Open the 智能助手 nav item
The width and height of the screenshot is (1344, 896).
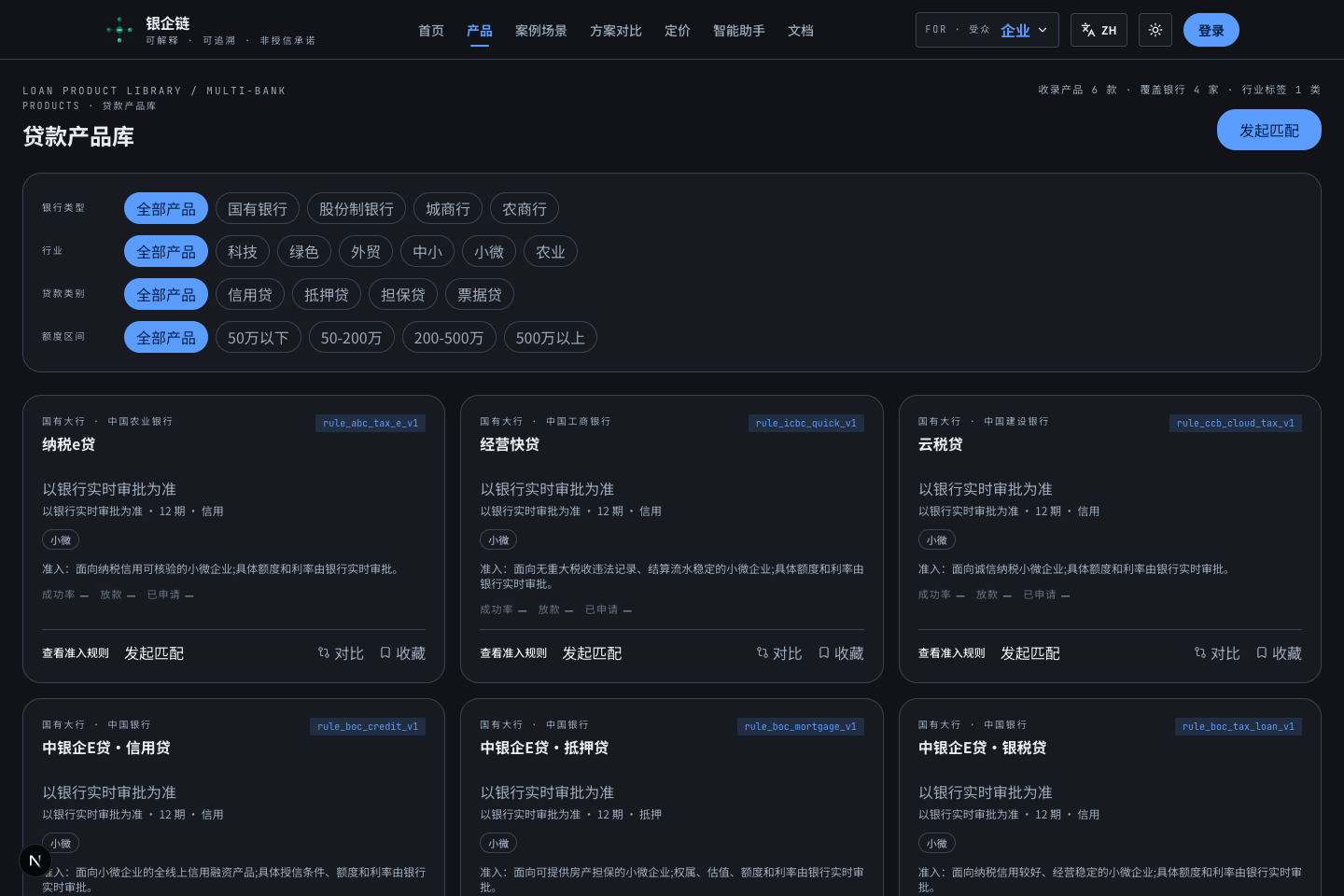click(739, 31)
